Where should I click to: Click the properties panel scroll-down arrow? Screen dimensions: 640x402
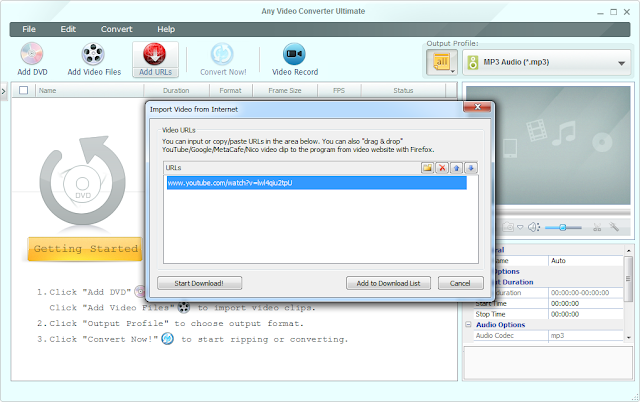click(x=628, y=338)
